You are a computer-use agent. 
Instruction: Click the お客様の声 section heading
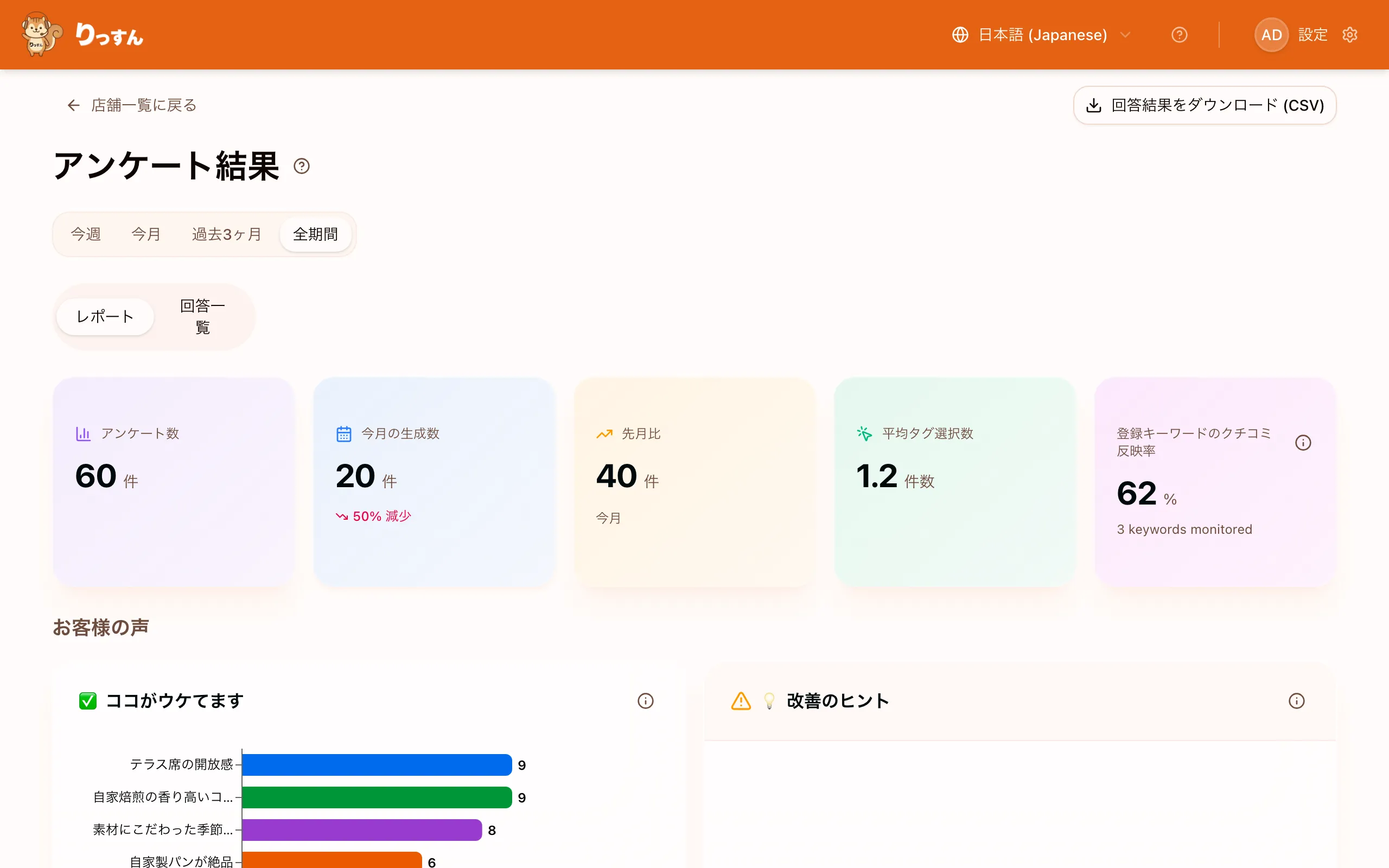[101, 628]
